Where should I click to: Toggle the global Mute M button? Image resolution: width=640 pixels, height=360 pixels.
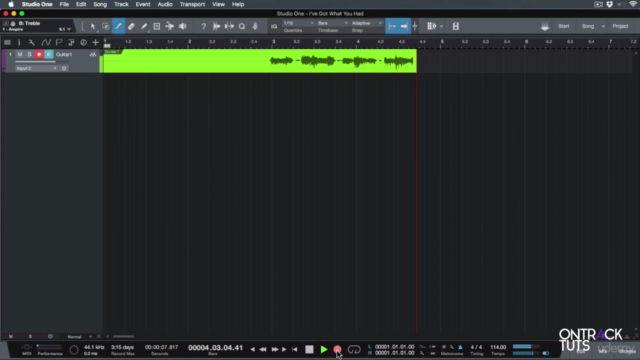click(11, 336)
